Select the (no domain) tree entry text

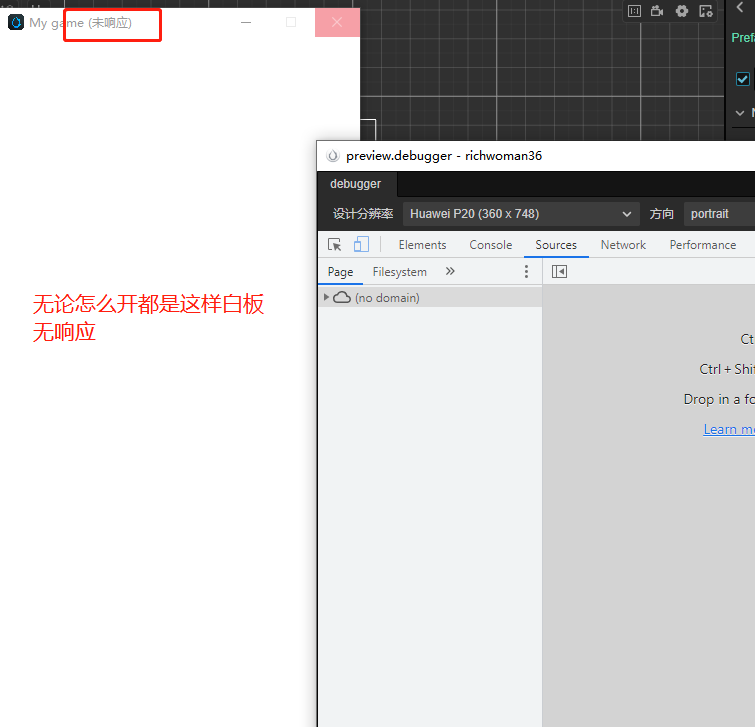387,298
